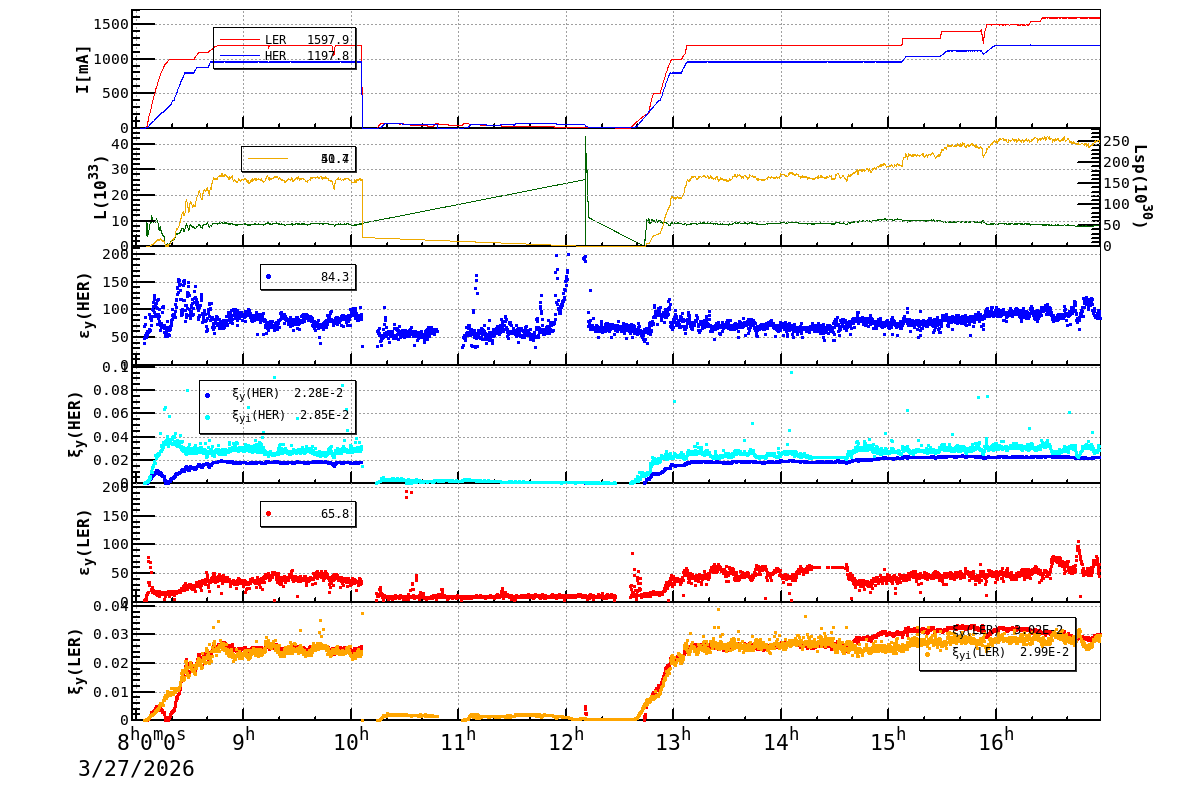Click the 14h time axis label

pos(779,742)
